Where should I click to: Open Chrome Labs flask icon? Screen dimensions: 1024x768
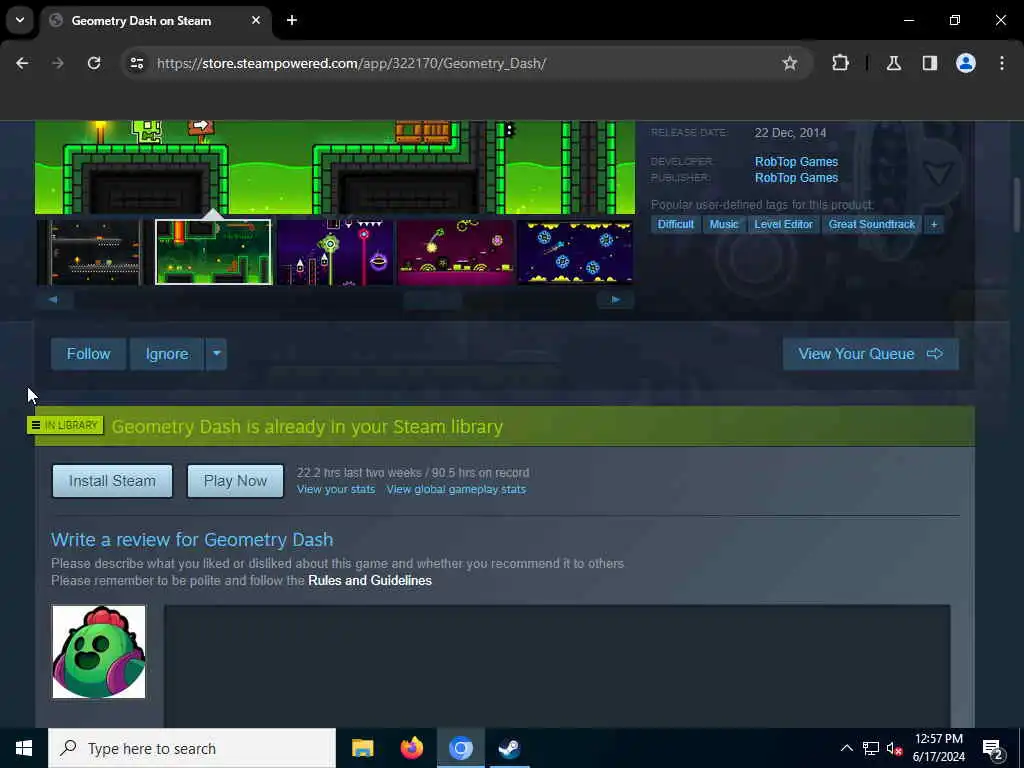coord(893,63)
